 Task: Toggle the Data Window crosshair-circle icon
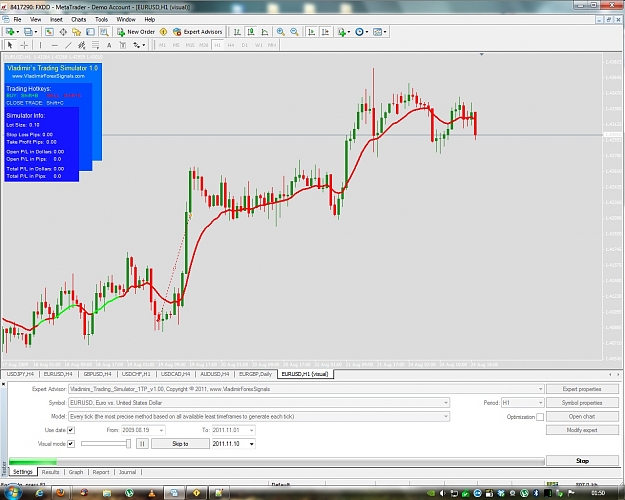[x=63, y=32]
